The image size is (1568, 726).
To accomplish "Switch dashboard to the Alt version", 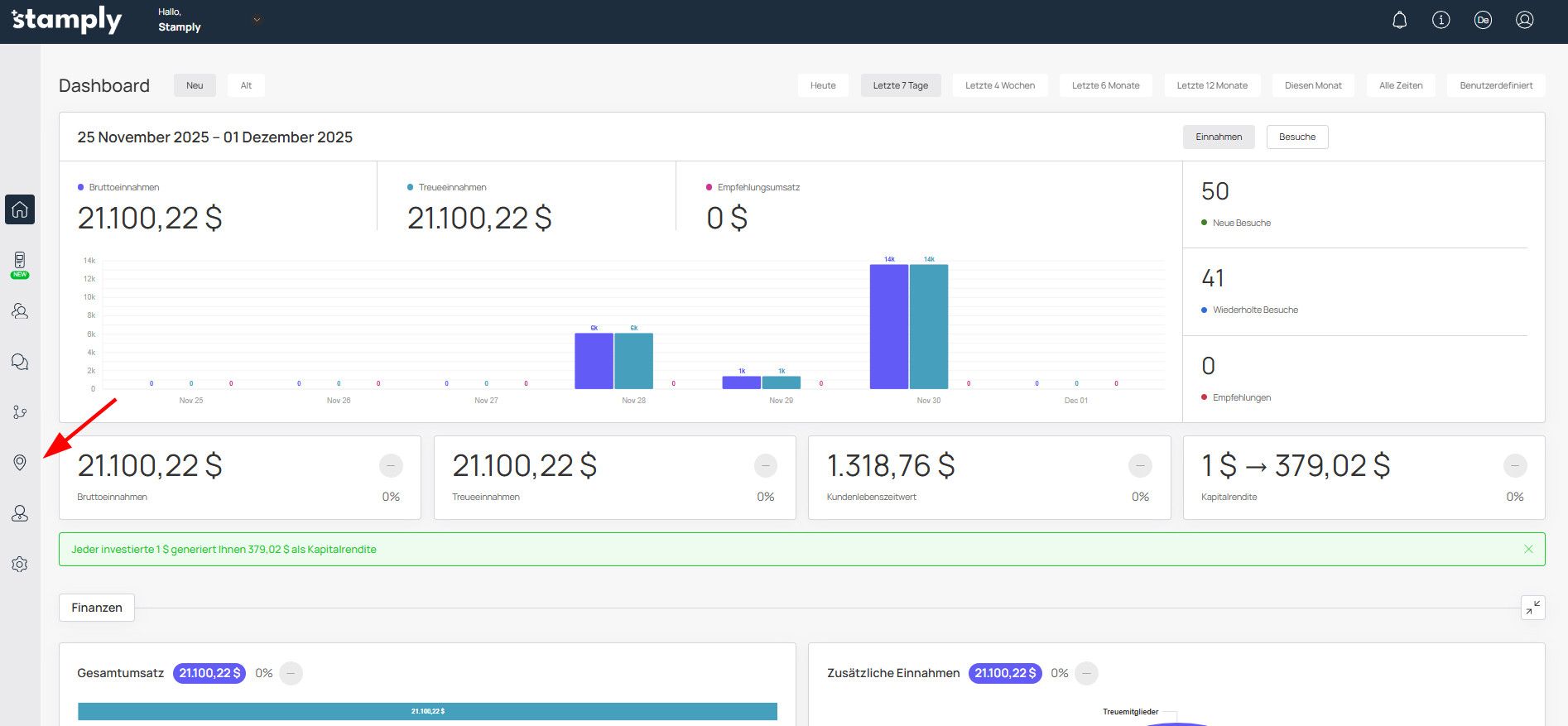I will 246,85.
